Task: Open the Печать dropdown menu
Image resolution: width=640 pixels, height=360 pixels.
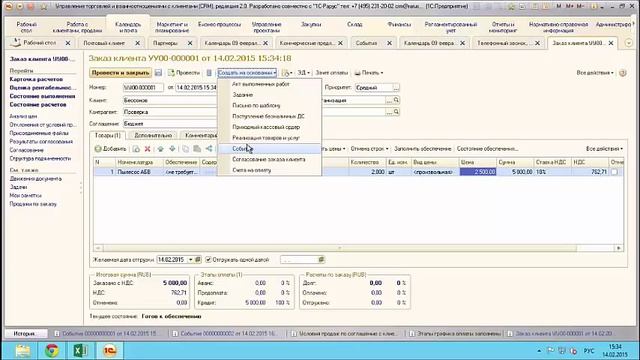Action: pos(369,73)
